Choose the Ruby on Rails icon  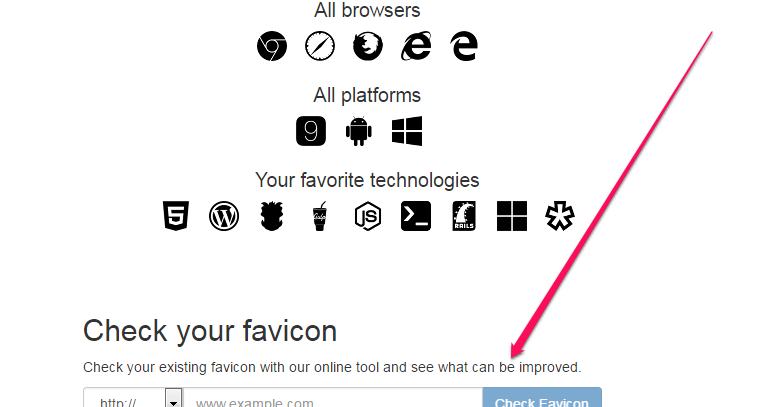coord(464,216)
